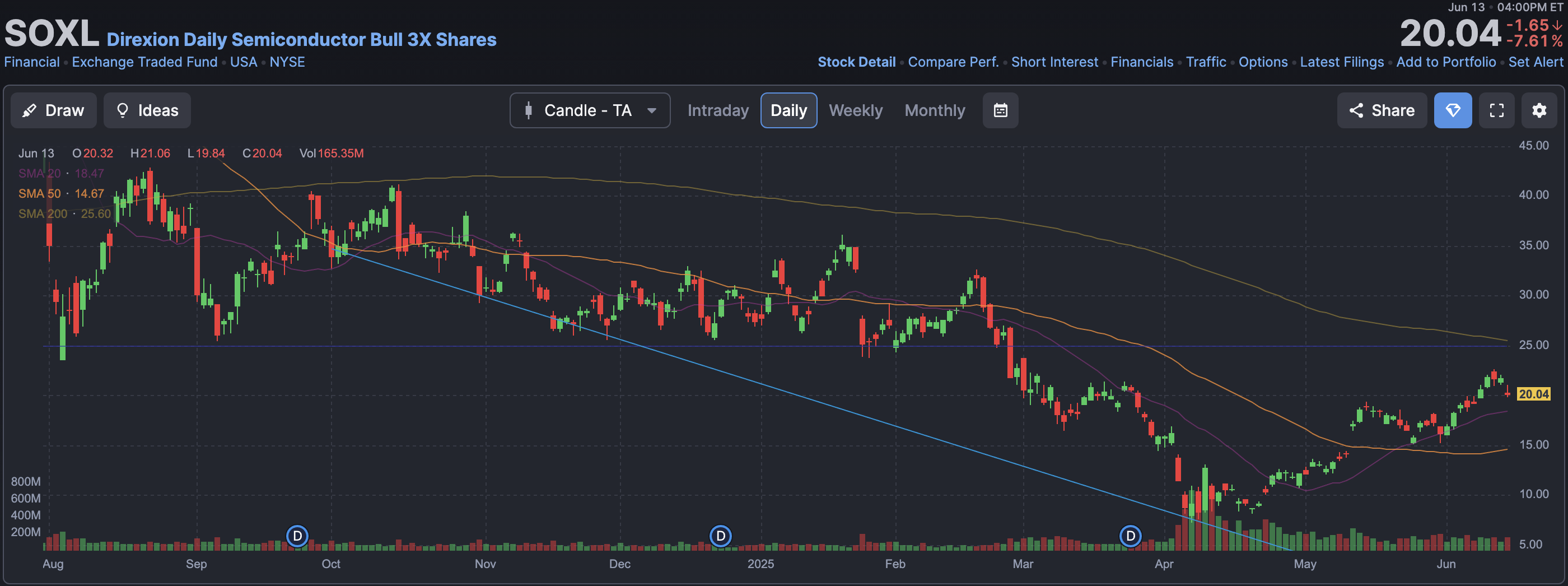Open the NYSE exchange link
1568x586 pixels.
click(287, 62)
